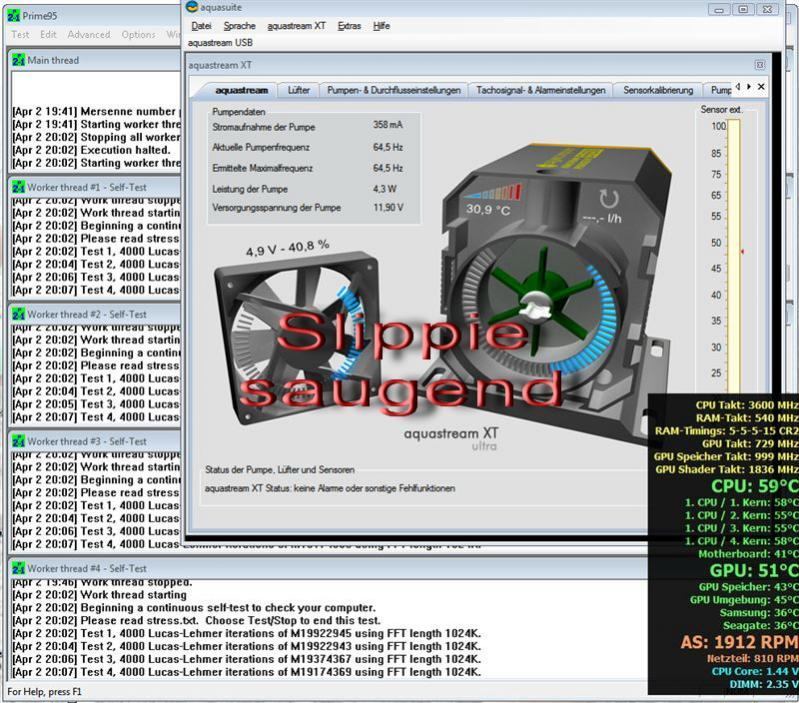Switch to the Lüfter tab
Viewport: 799px width, 703px height.
pos(299,90)
